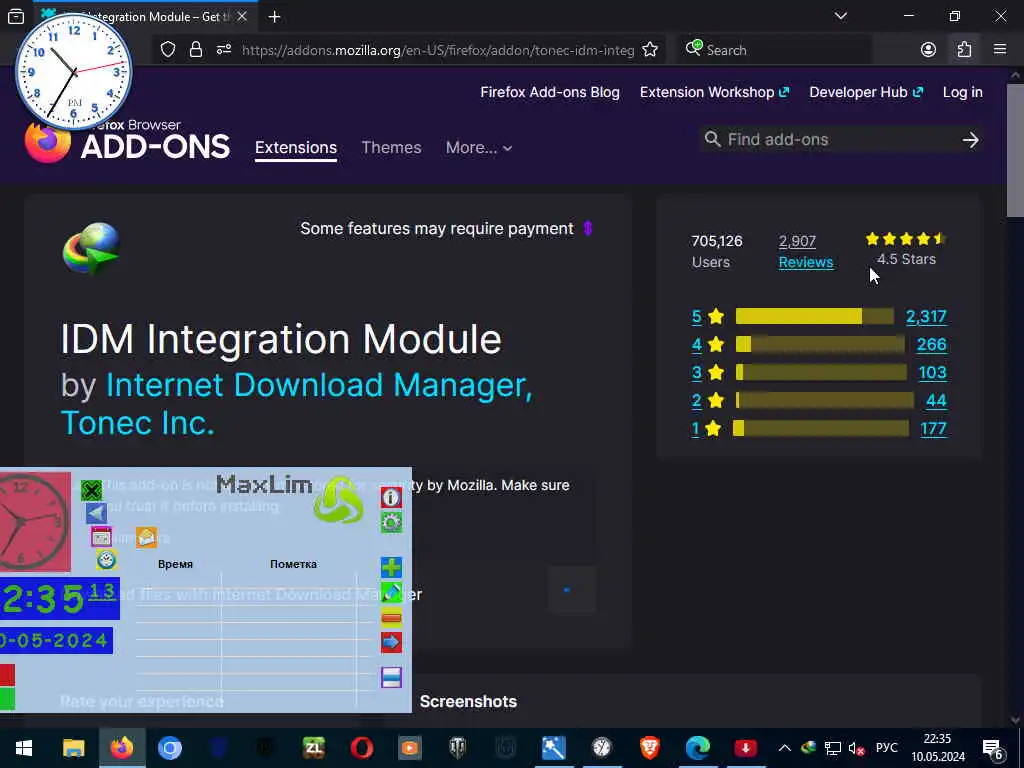Viewport: 1024px width, 768px height.
Task: Click the MaxLim digital date display
Action: (x=56, y=641)
